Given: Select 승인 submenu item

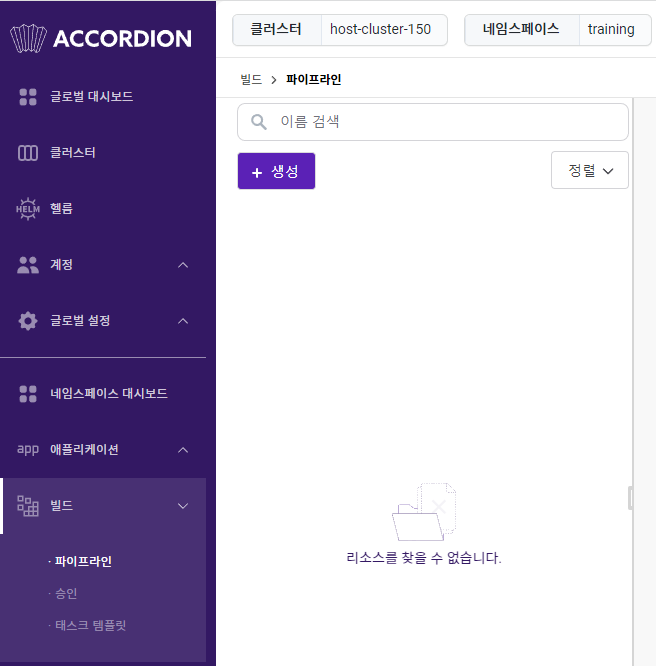Looking at the screenshot, I should tap(66, 593).
